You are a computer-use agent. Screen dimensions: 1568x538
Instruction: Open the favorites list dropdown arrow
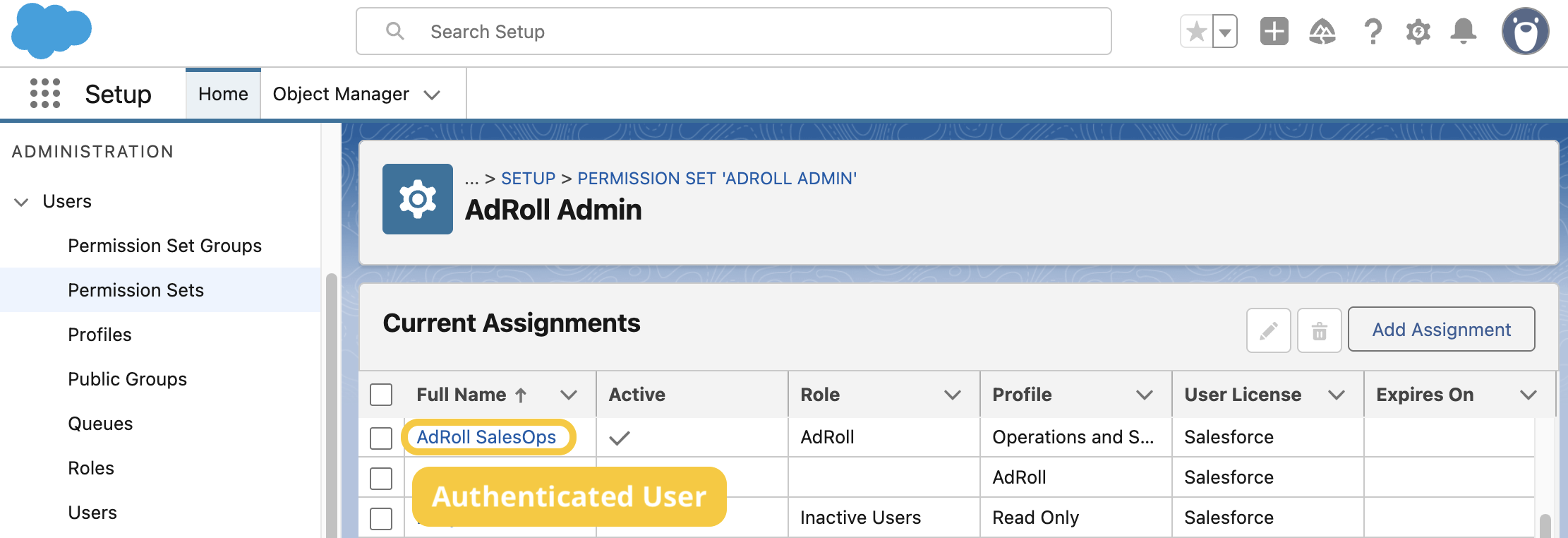coord(1225,32)
